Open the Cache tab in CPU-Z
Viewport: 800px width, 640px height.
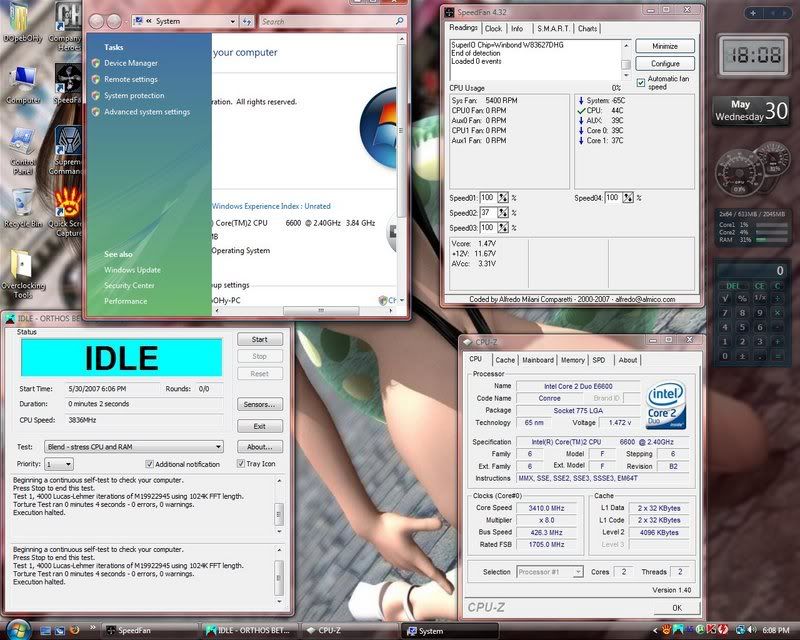(505, 360)
